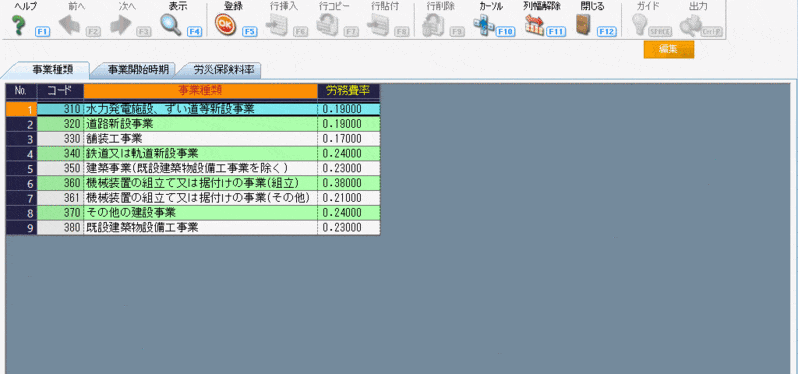Switch to the 労災保険料率 tab
The width and height of the screenshot is (798, 374).
(x=223, y=70)
